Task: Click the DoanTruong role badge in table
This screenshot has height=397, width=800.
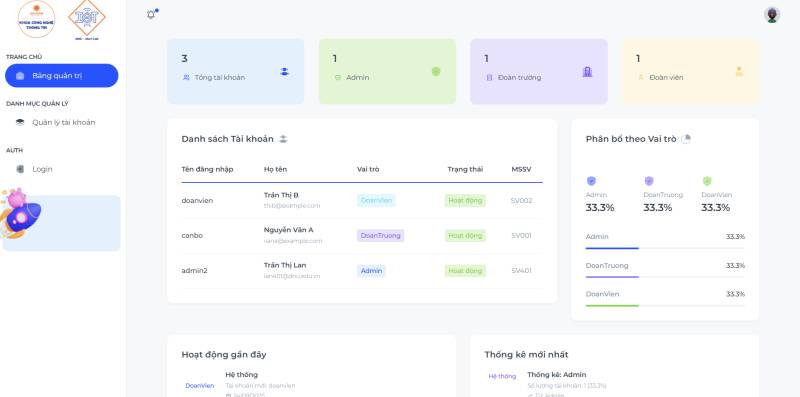Action: click(380, 236)
